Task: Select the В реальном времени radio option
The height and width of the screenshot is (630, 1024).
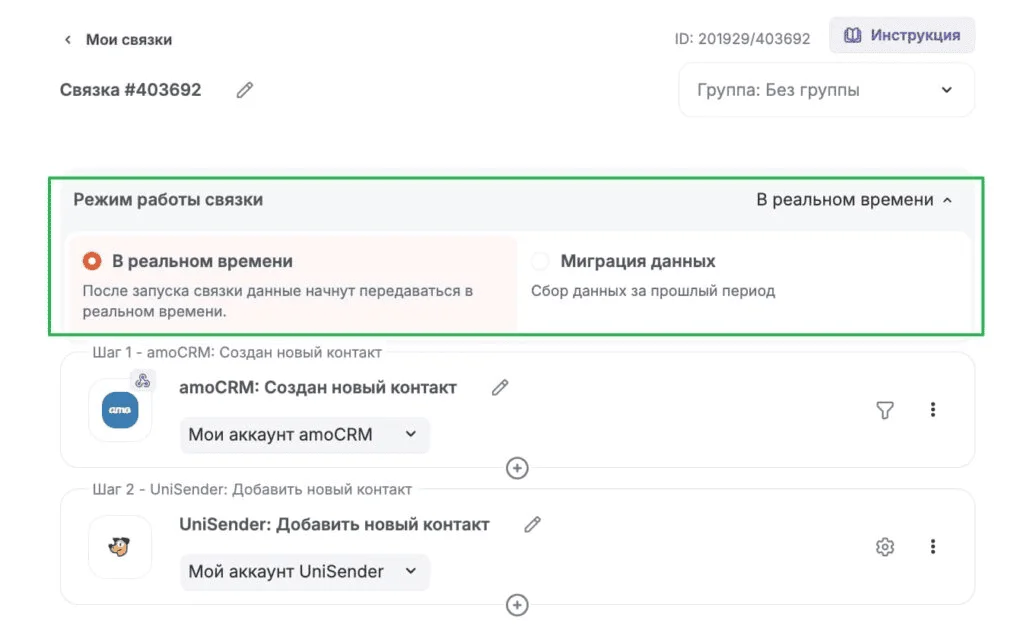Action: point(92,261)
